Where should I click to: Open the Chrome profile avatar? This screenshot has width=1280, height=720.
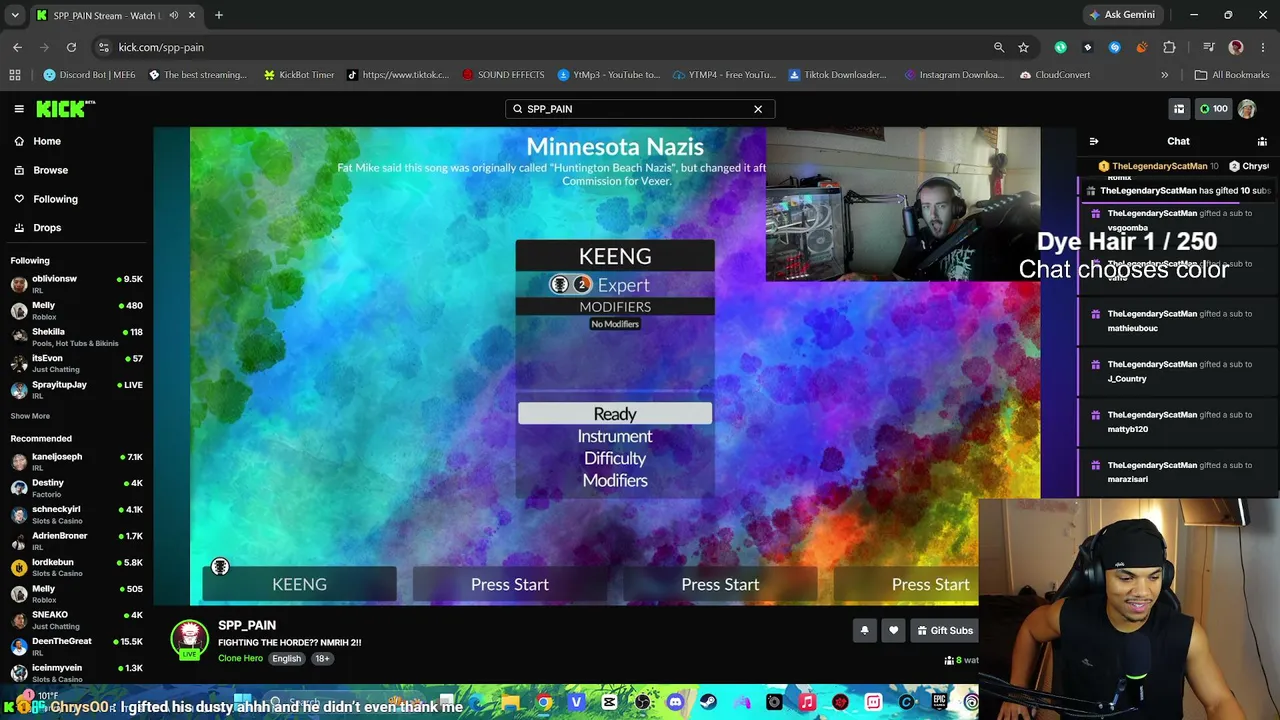[x=1236, y=47]
